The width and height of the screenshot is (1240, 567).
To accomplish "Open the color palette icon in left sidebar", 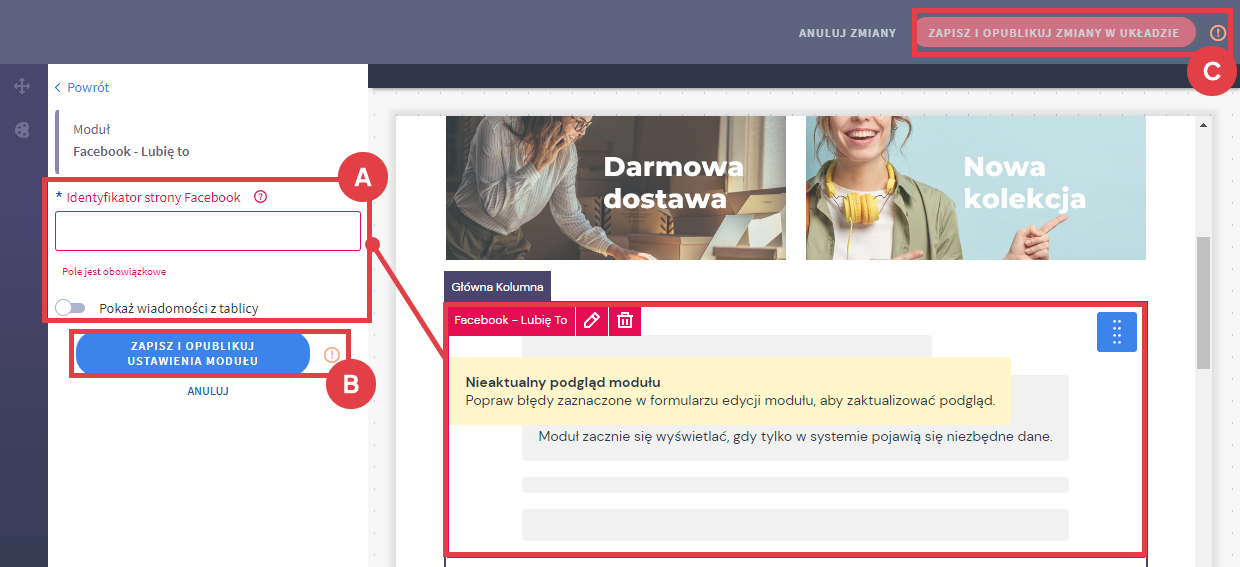I will (22, 130).
